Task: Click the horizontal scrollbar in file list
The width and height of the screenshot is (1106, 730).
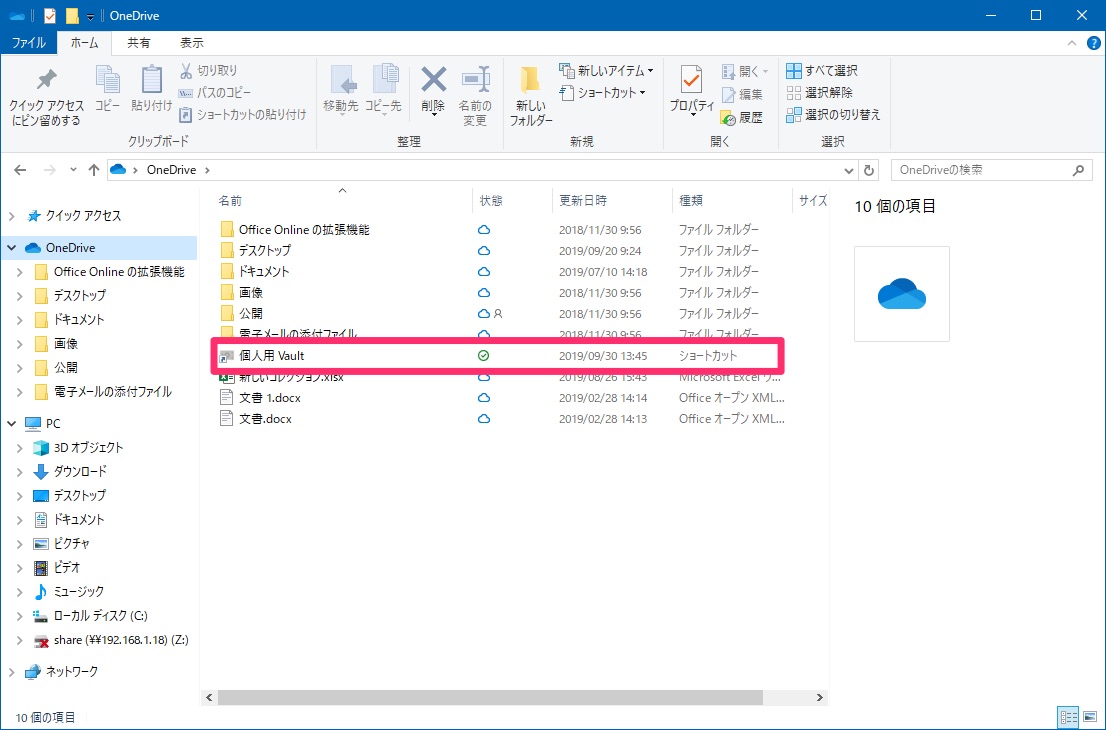Action: tap(490, 698)
